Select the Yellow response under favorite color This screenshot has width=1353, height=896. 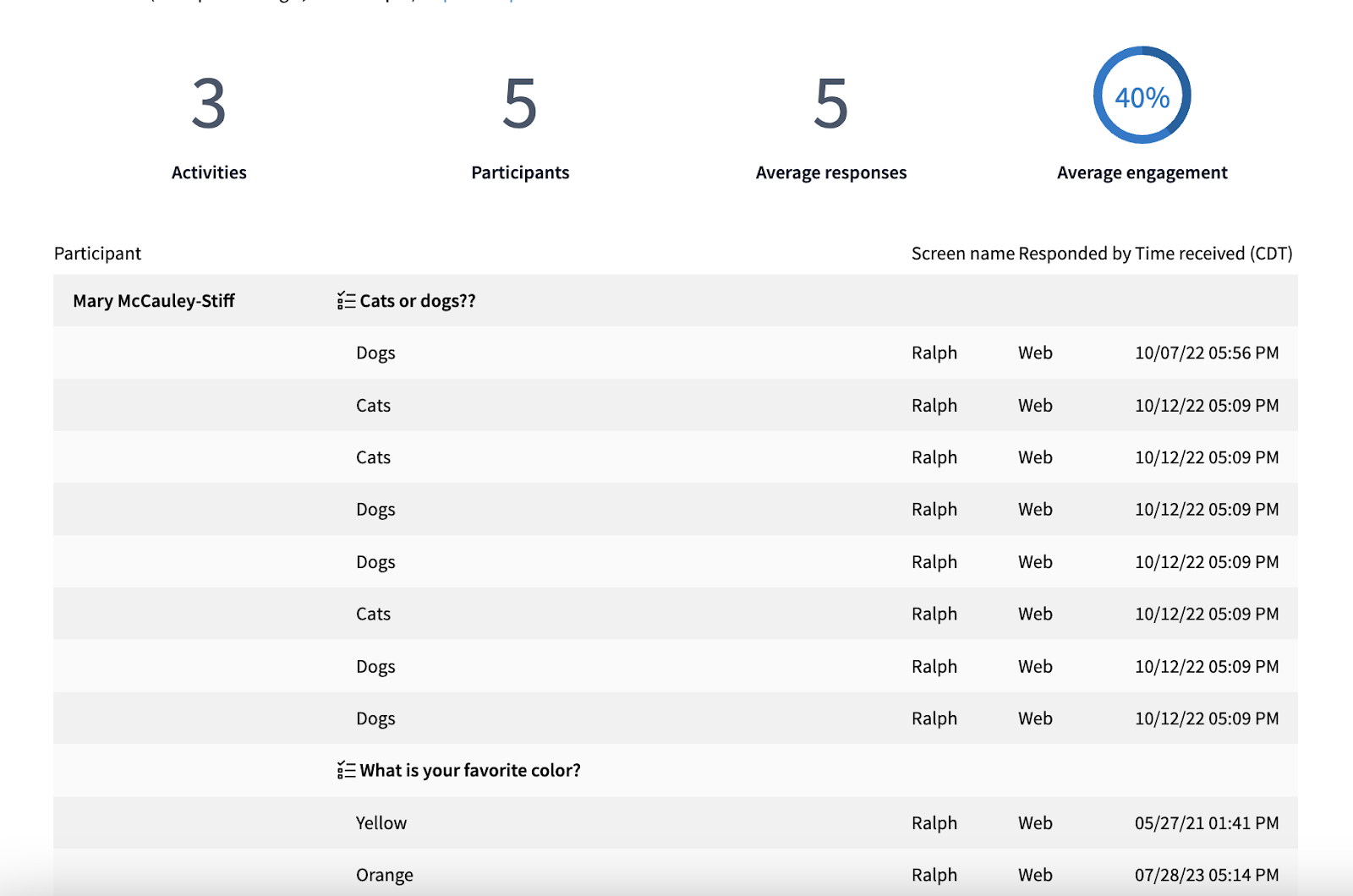pyautogui.click(x=381, y=822)
